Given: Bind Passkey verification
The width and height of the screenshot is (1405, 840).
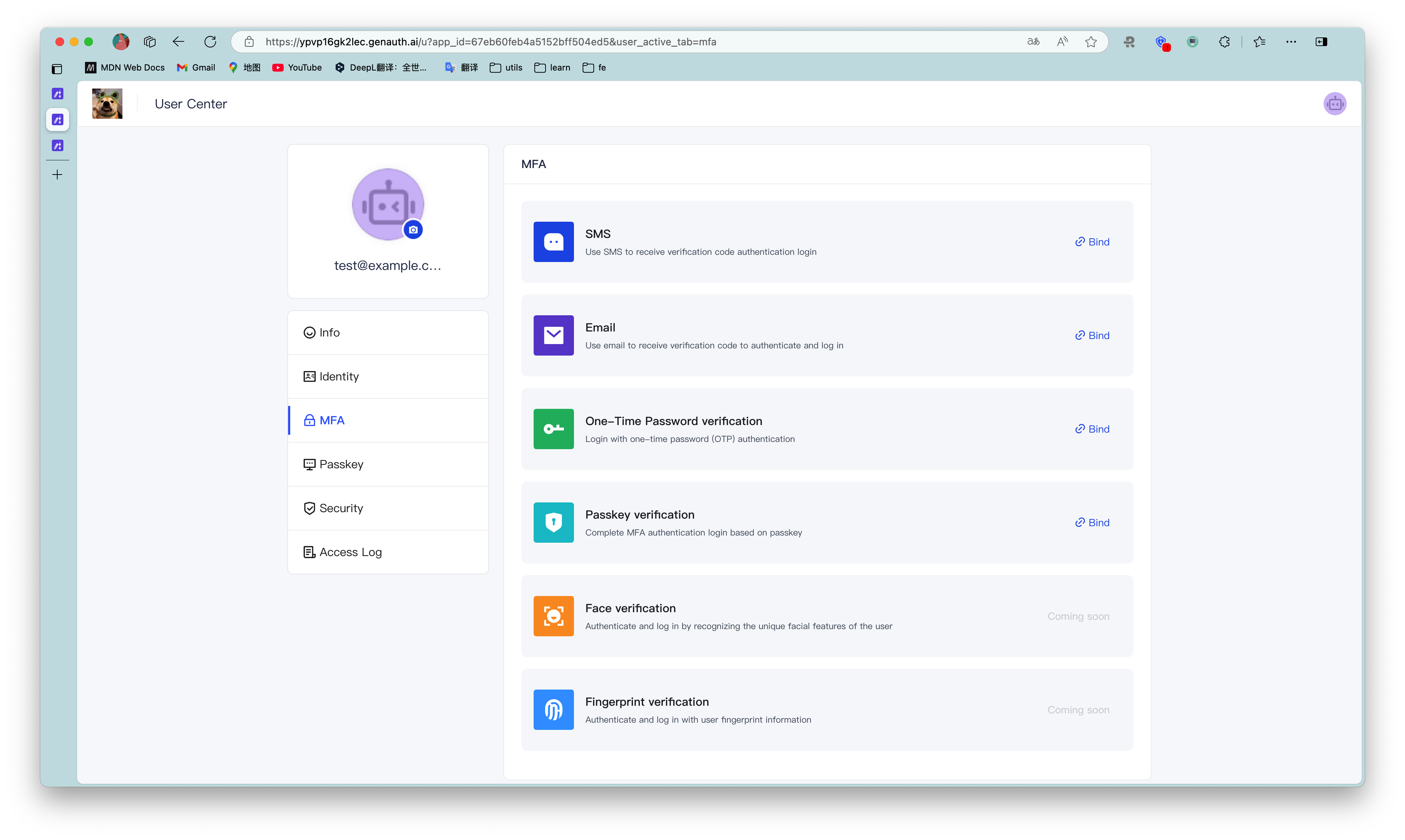Looking at the screenshot, I should (x=1092, y=523).
